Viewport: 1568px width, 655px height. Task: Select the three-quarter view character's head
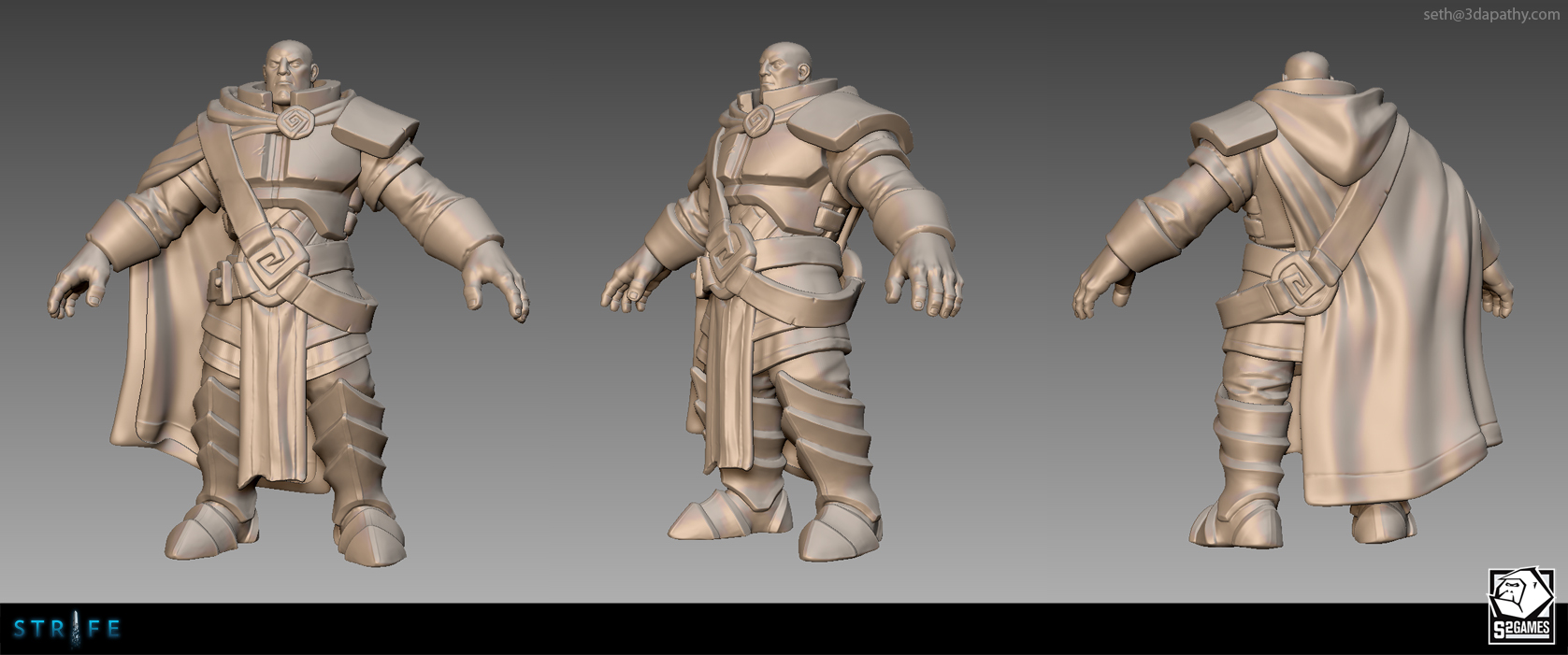click(x=778, y=70)
